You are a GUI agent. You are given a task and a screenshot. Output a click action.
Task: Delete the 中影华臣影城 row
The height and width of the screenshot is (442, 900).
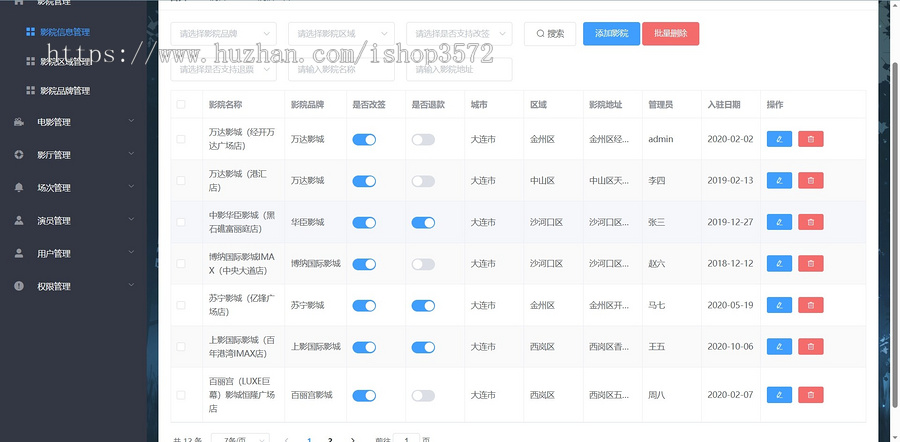(810, 222)
